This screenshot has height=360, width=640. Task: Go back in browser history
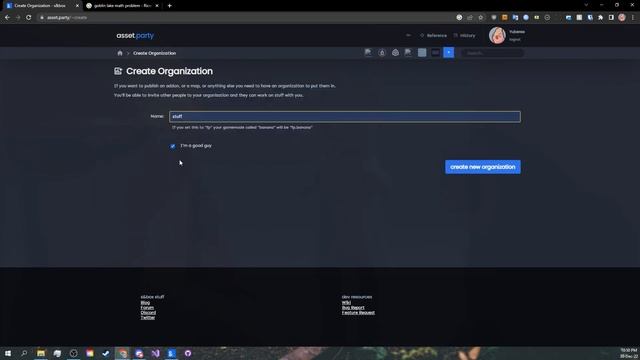7,18
